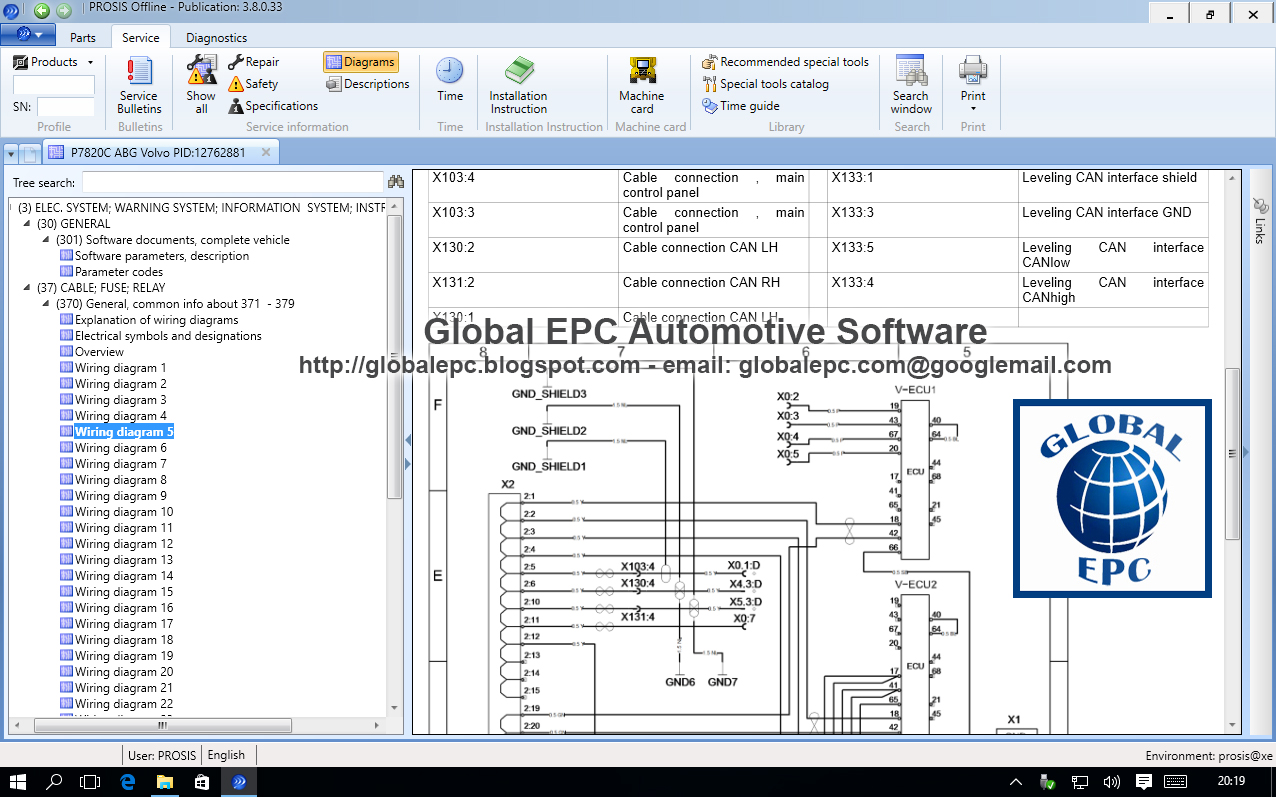Viewport: 1276px width, 797px height.
Task: Switch to Diagnostics tab
Action: click(x=216, y=38)
